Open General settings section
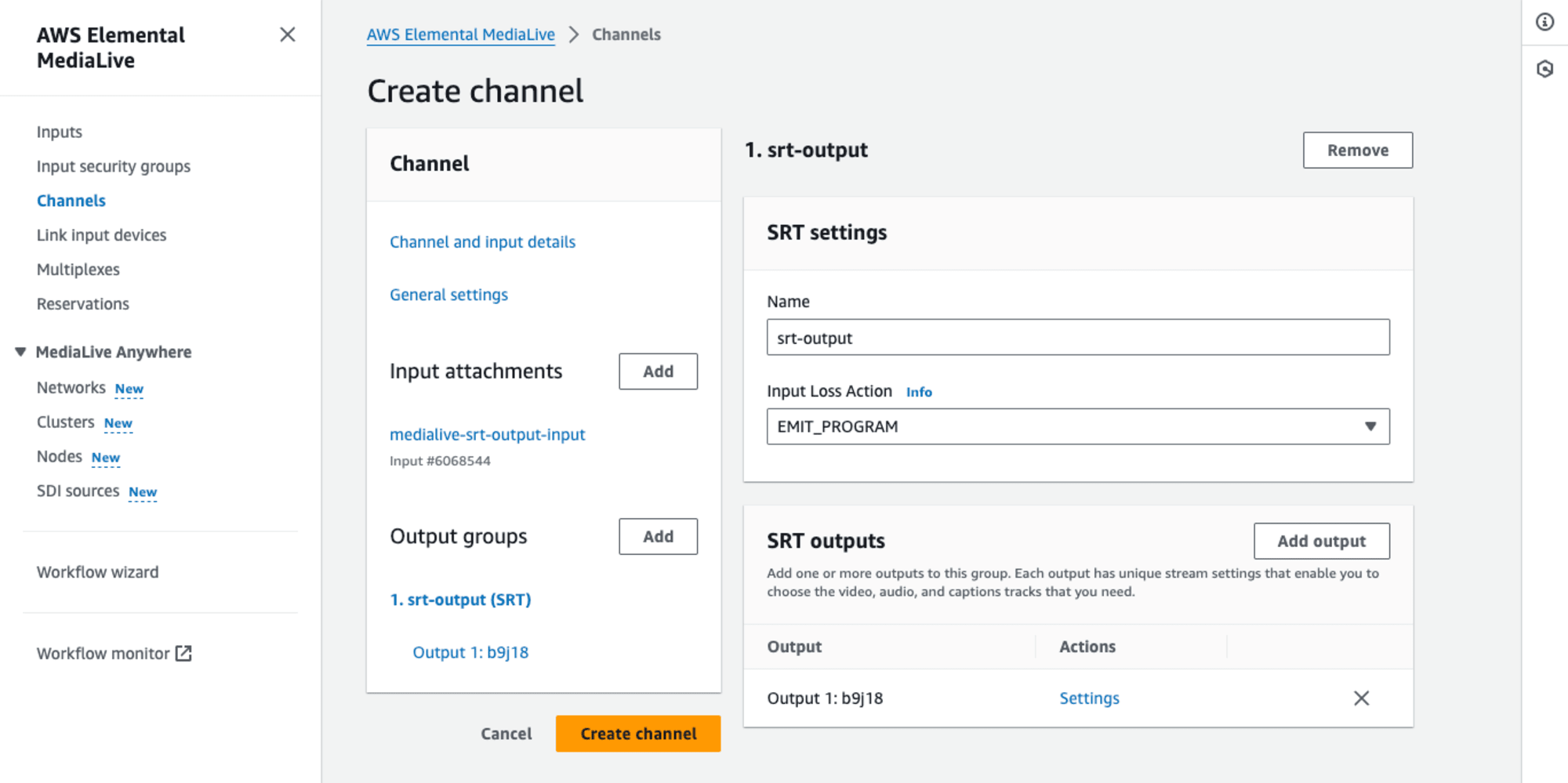 [x=449, y=295]
